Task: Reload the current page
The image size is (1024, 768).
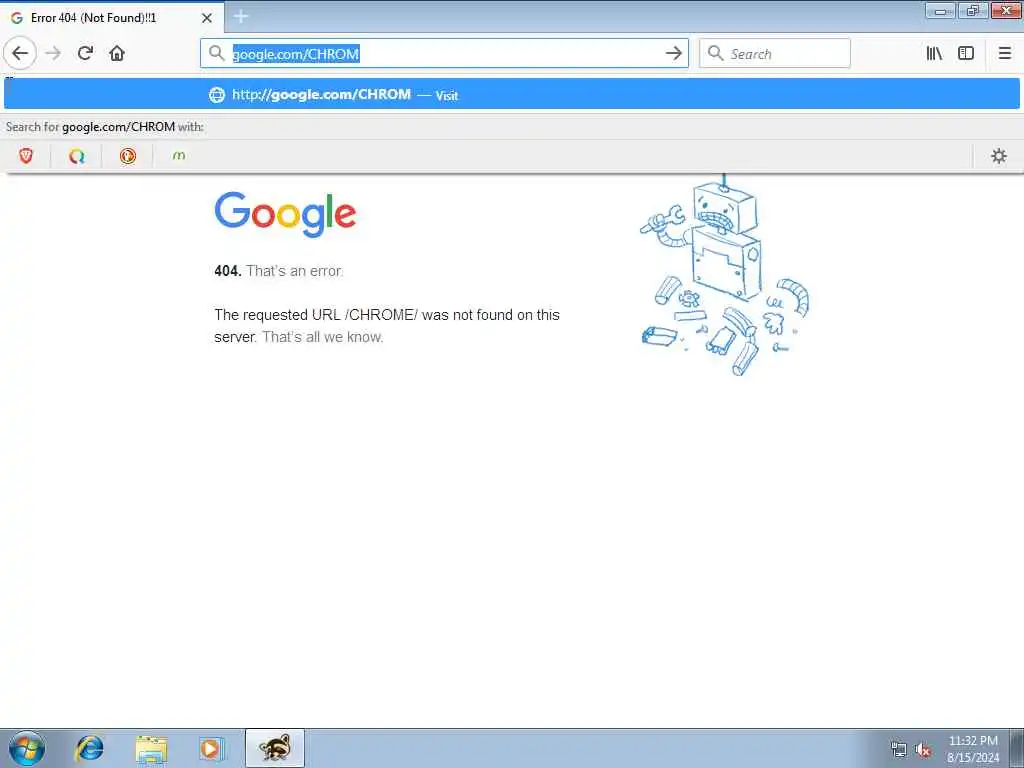Action: pyautogui.click(x=85, y=53)
